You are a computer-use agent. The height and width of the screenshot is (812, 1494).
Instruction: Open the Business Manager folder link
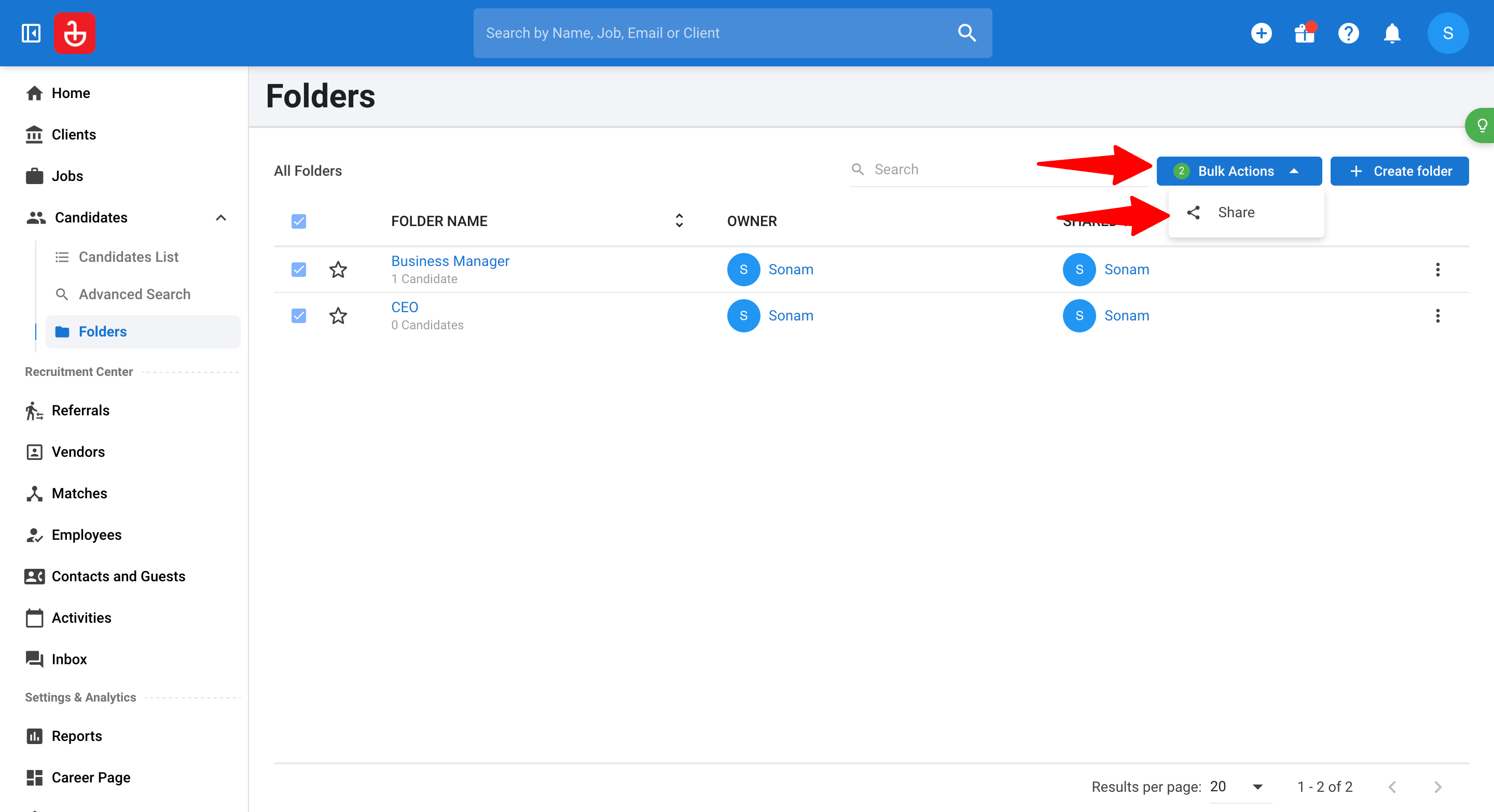point(450,261)
